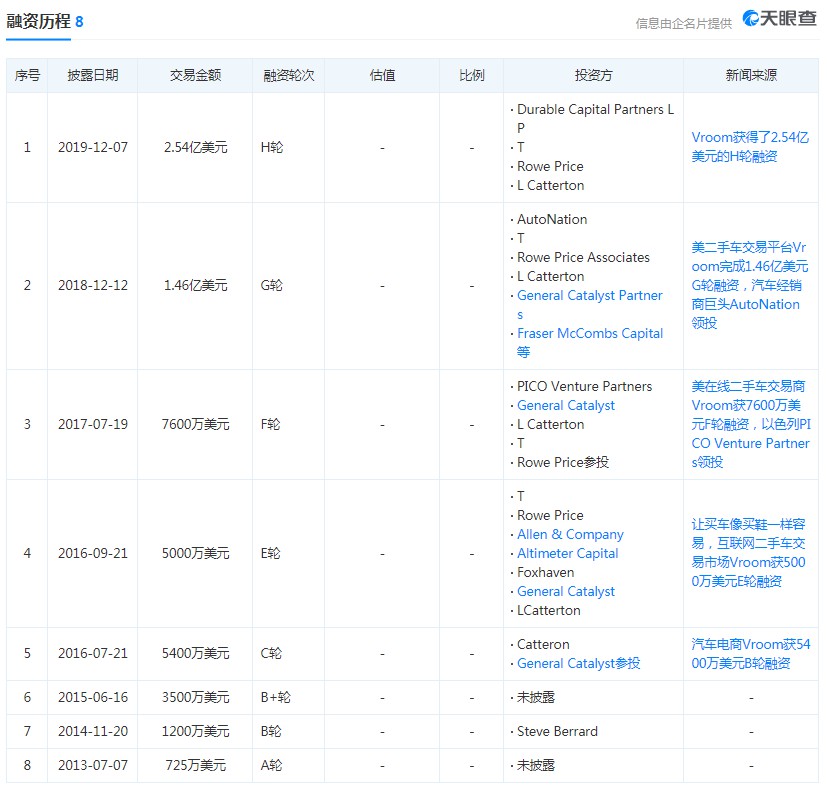
Task: Click investor Rowe Price Associates
Action: click(583, 257)
